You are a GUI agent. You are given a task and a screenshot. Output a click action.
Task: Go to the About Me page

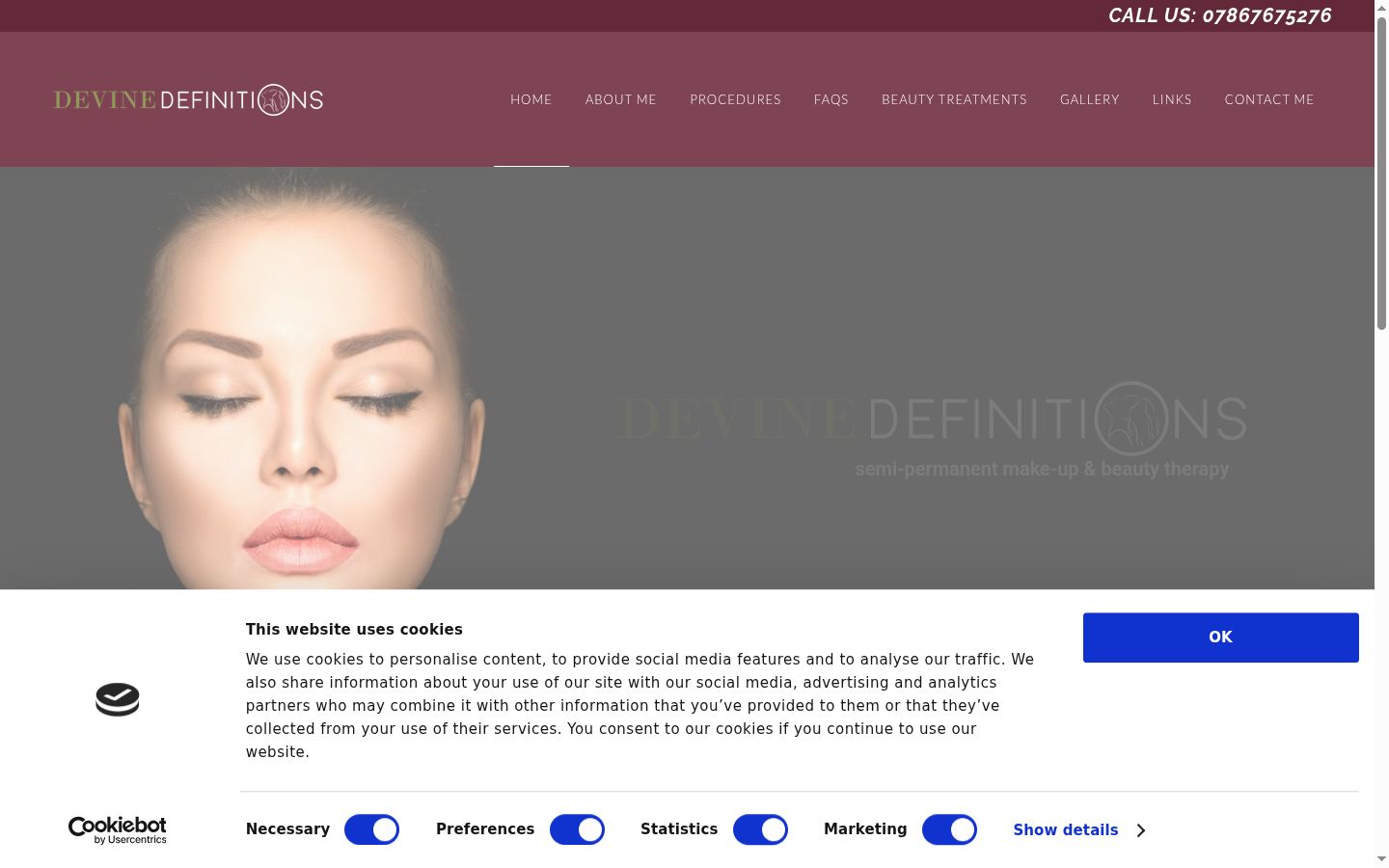pyautogui.click(x=621, y=99)
